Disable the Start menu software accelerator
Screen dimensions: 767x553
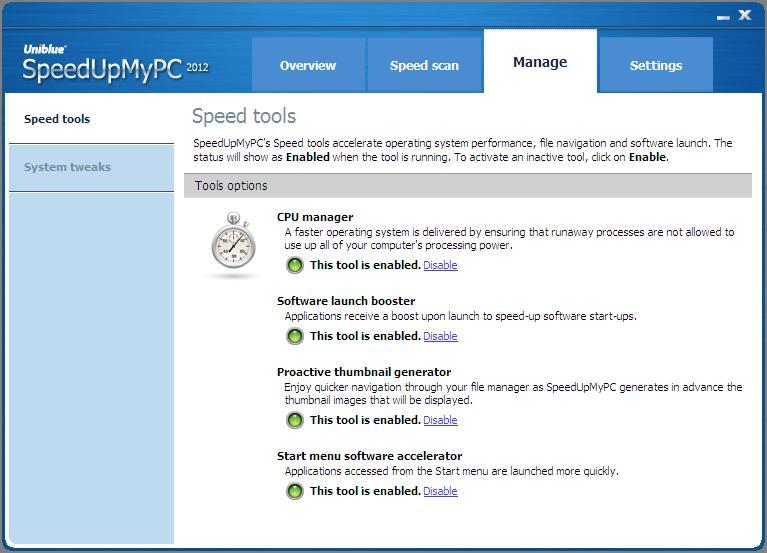click(x=440, y=491)
